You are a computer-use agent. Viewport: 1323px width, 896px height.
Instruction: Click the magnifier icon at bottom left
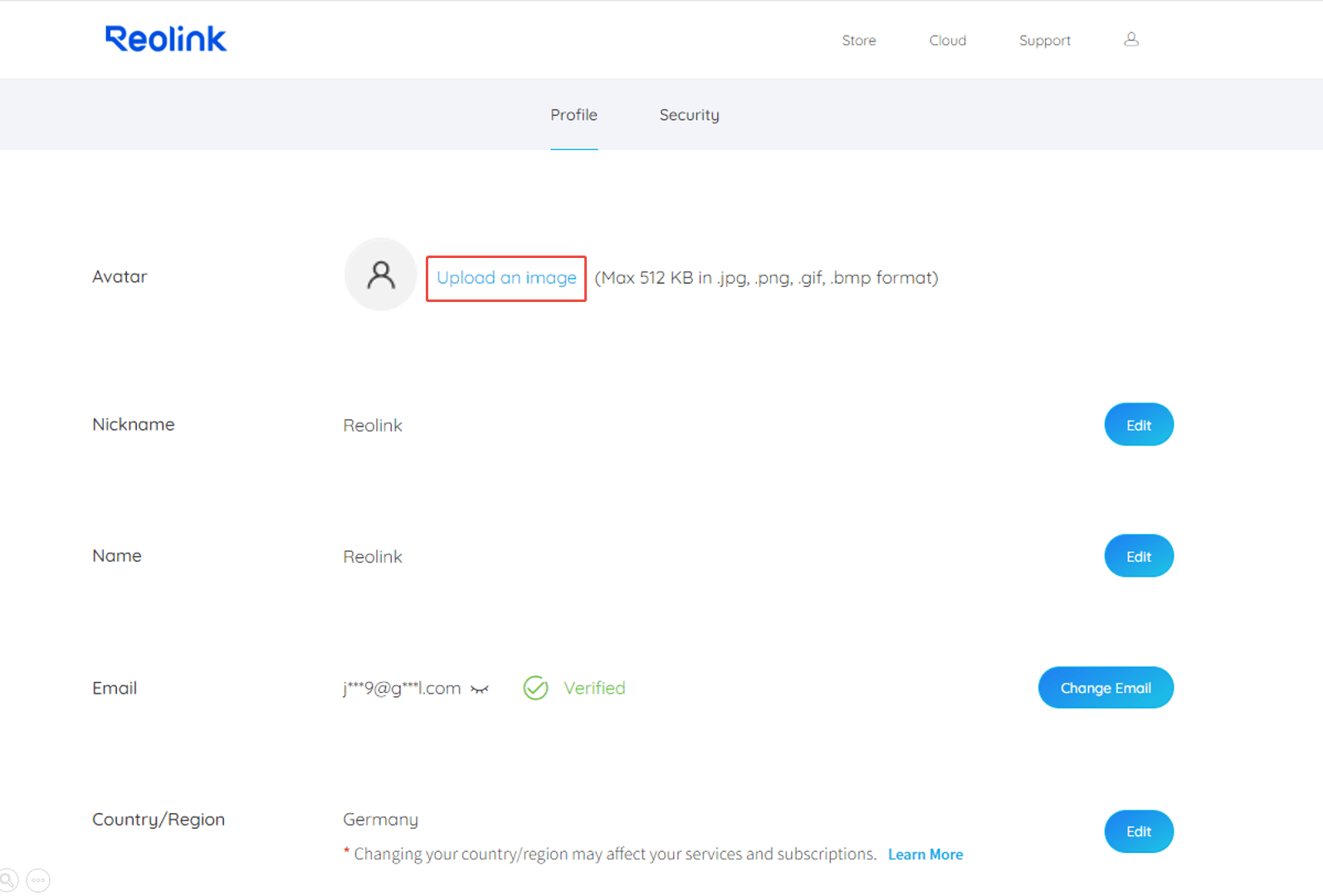coord(7,879)
